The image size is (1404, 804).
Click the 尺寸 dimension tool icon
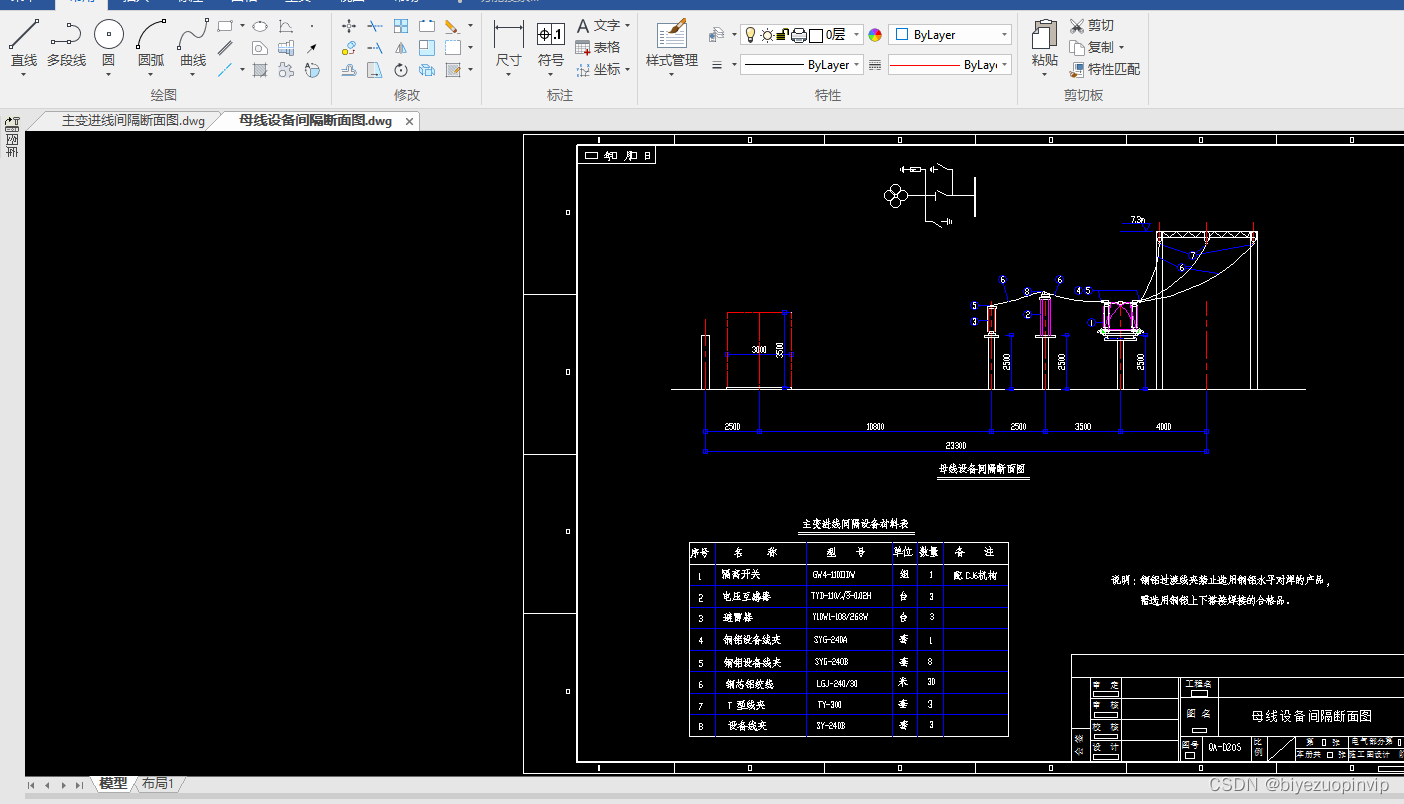509,35
